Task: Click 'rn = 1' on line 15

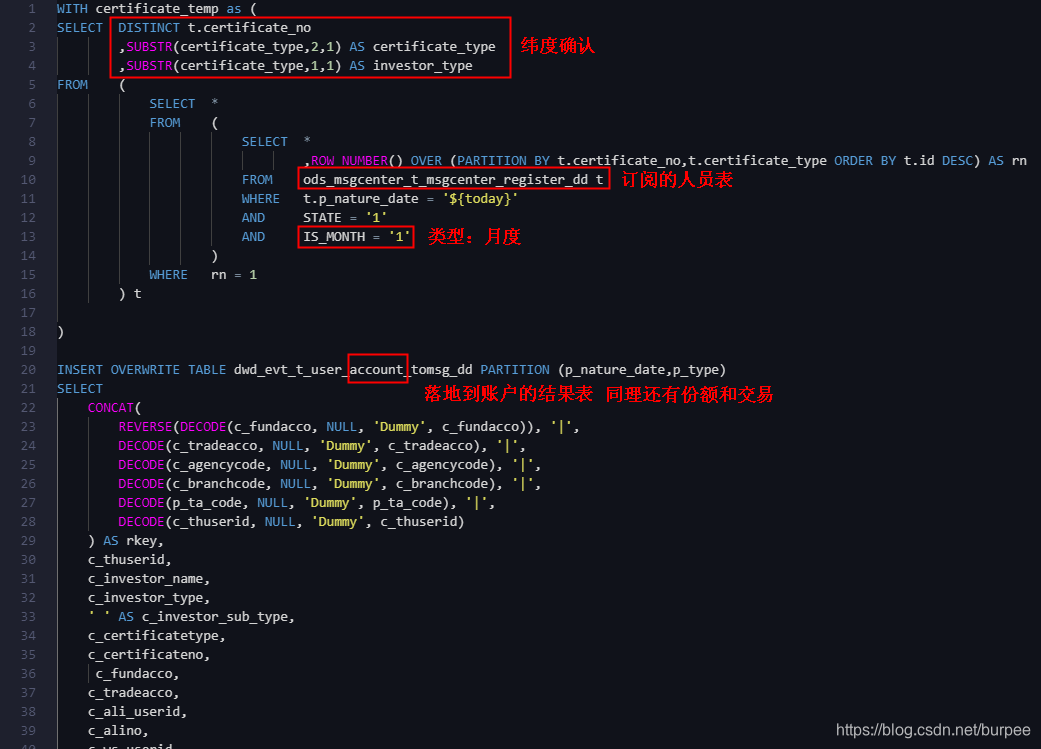Action: coord(234,275)
